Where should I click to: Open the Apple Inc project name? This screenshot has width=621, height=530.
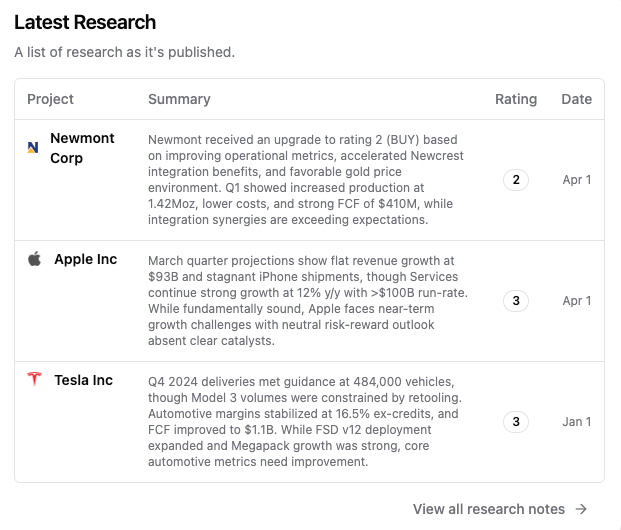coord(86,259)
